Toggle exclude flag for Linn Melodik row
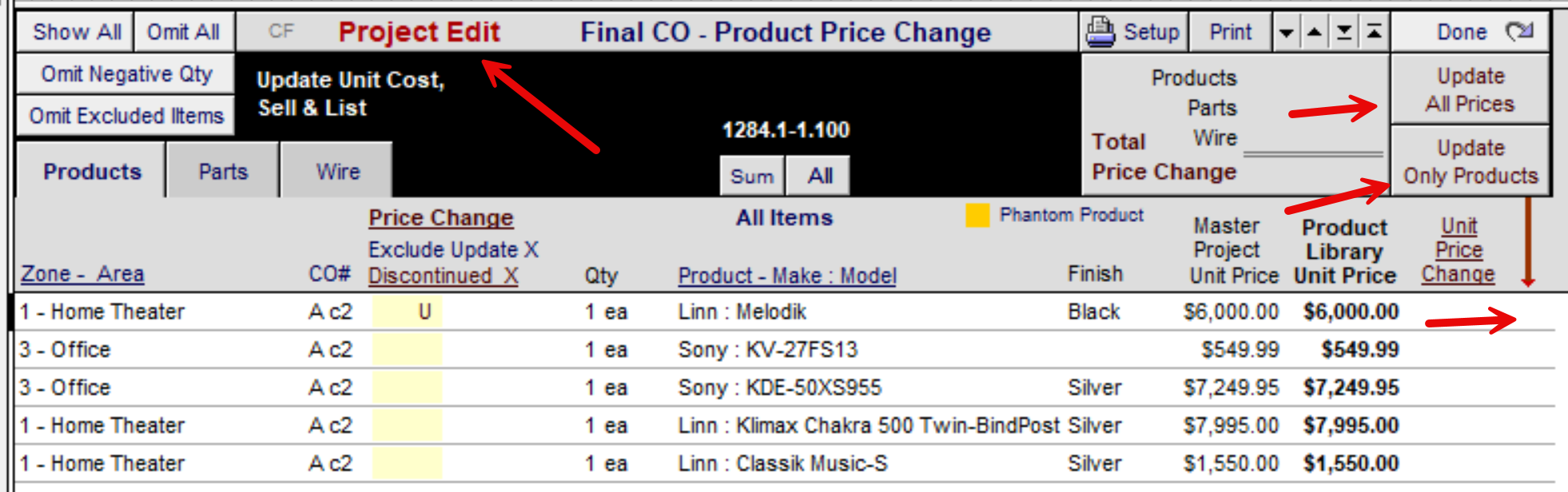 tap(407, 311)
